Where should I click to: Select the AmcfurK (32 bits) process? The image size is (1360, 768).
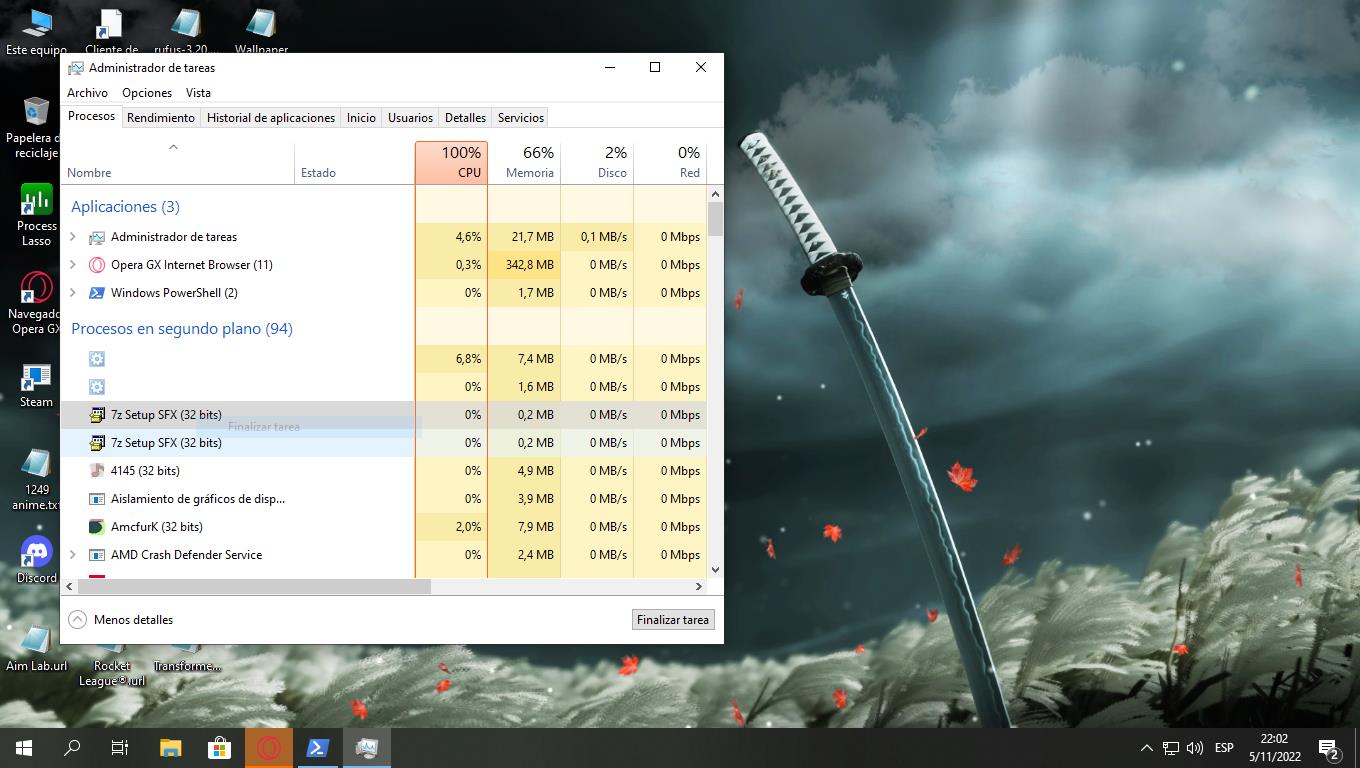click(157, 527)
